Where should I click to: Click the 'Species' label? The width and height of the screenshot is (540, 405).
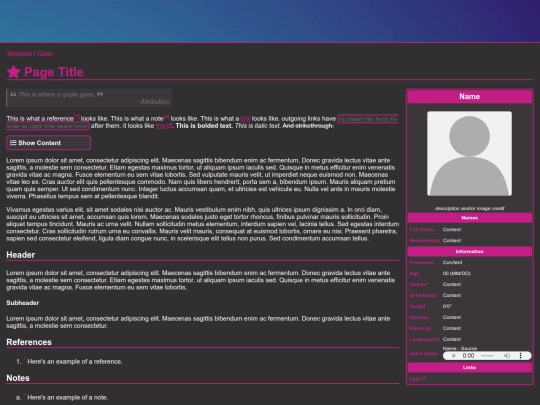(419, 317)
